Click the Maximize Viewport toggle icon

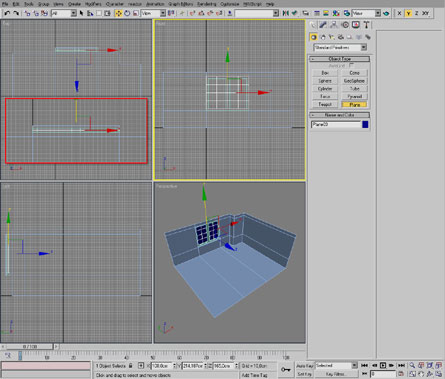point(439,374)
